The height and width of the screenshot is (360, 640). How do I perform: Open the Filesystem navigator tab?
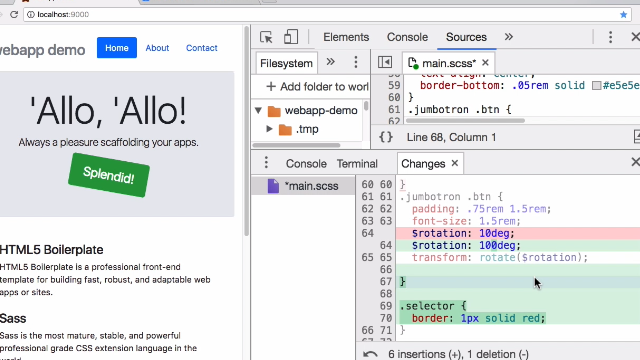pos(286,63)
